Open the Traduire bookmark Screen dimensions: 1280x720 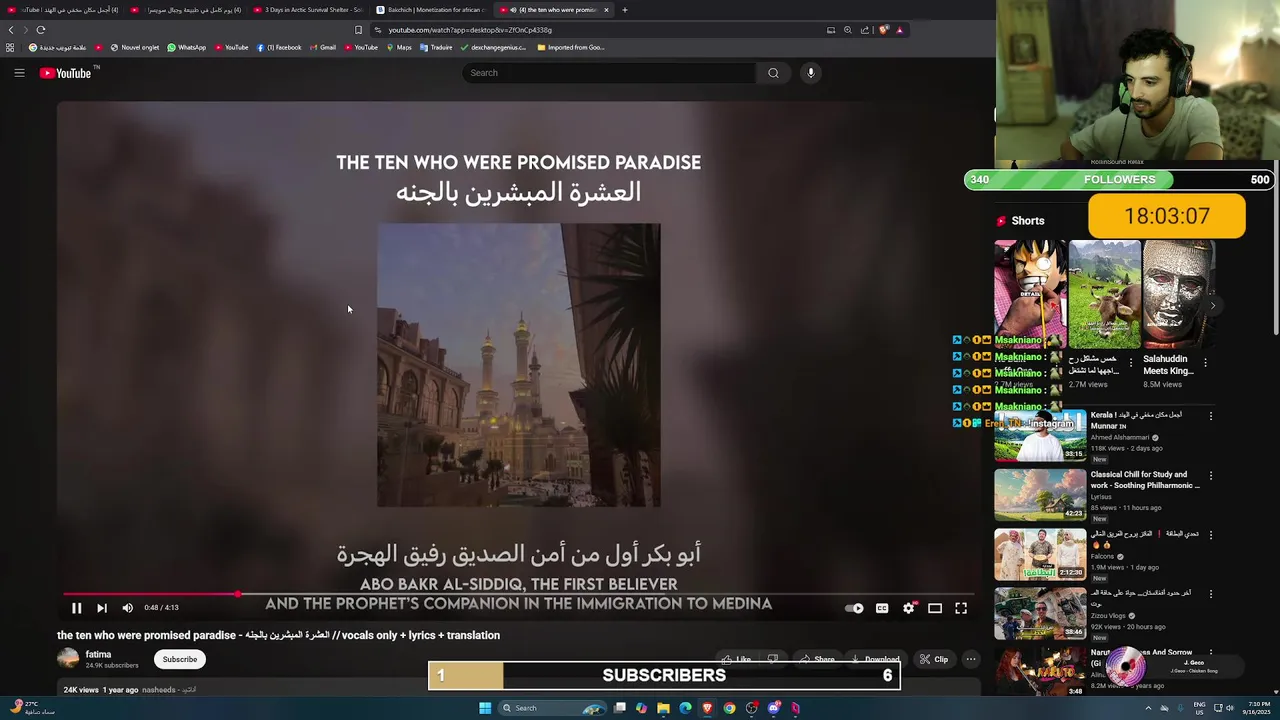click(x=436, y=47)
